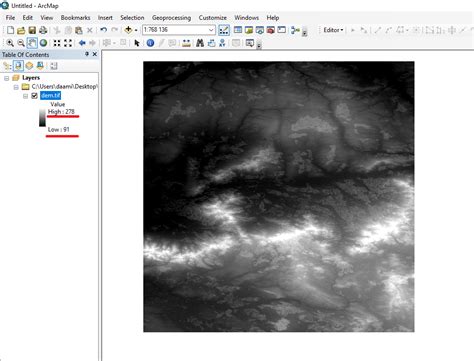Toggle auto-hide pin of Table Of Contents
The width and height of the screenshot is (474, 361).
(x=87, y=54)
